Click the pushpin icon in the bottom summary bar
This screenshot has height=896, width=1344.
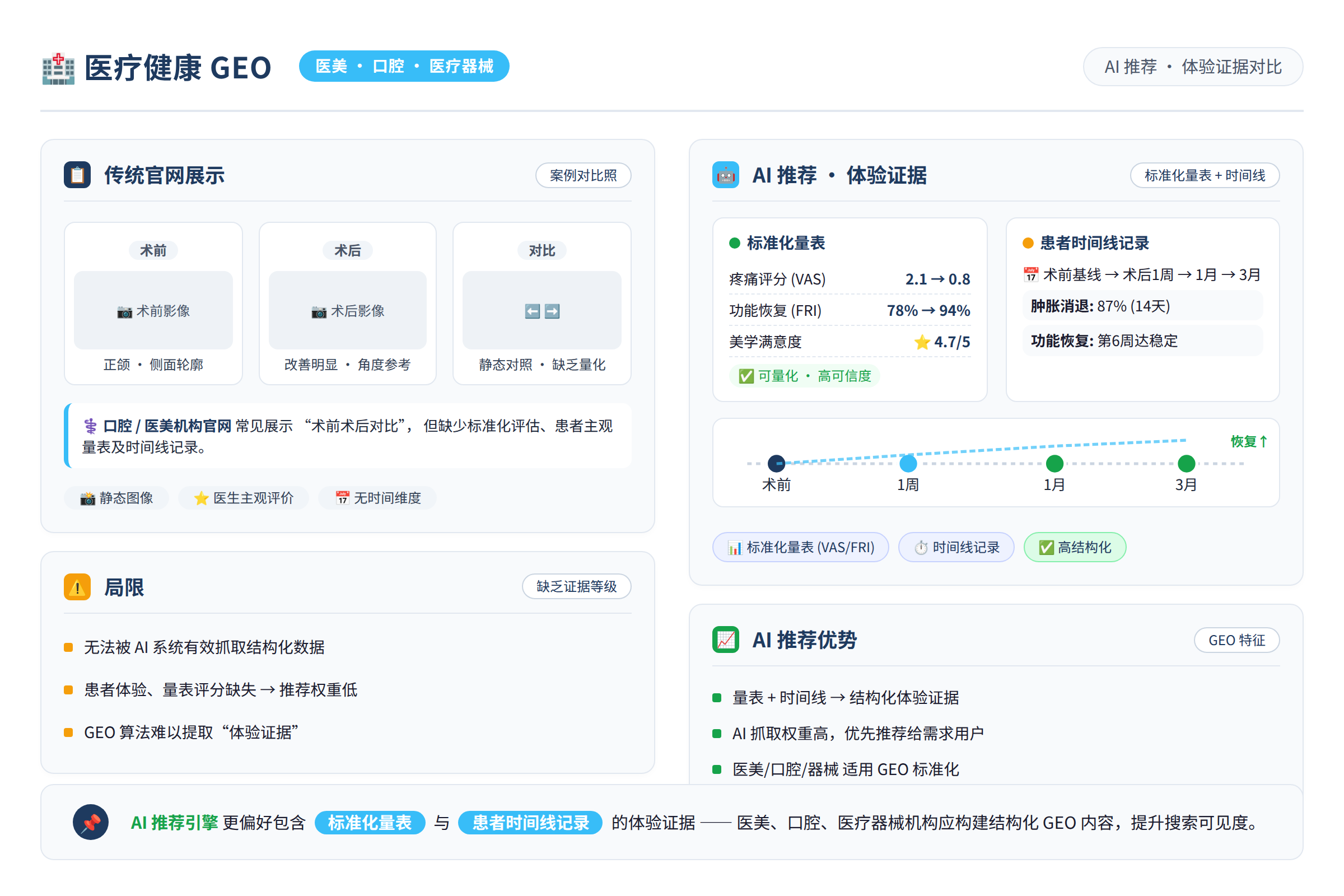[x=91, y=822]
